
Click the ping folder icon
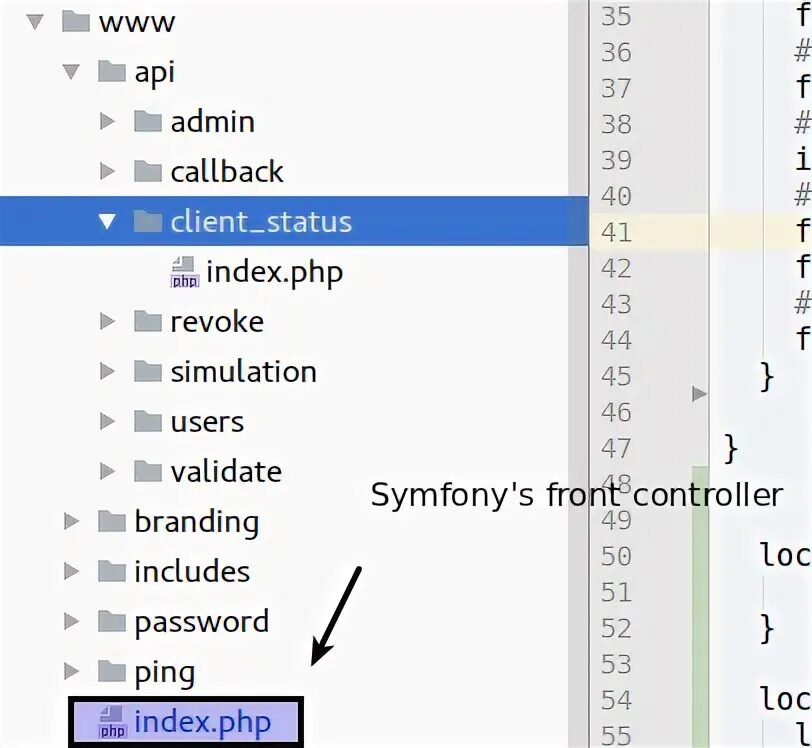coord(112,672)
